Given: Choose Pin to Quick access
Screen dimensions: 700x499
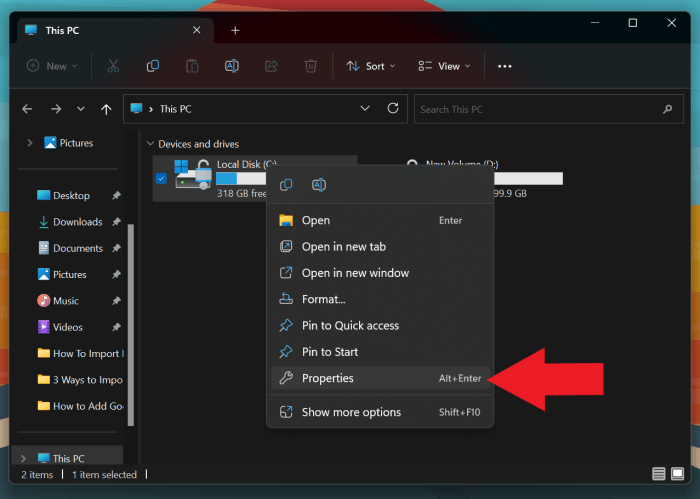Looking at the screenshot, I should point(350,325).
